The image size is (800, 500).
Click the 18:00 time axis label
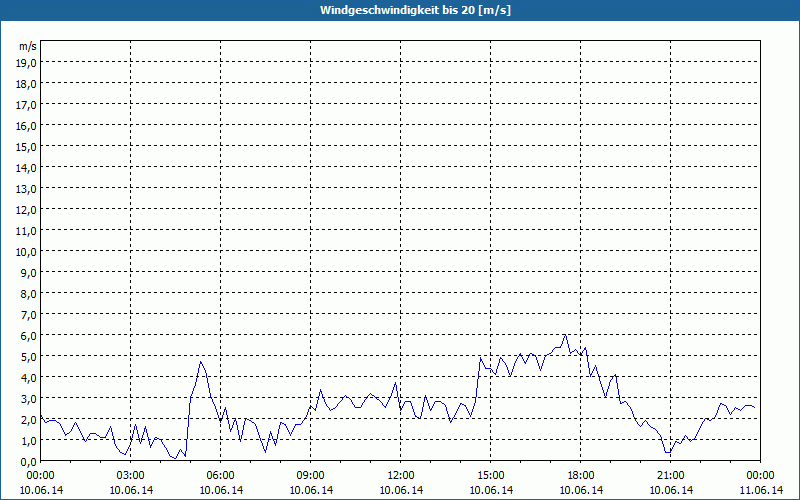tap(581, 476)
